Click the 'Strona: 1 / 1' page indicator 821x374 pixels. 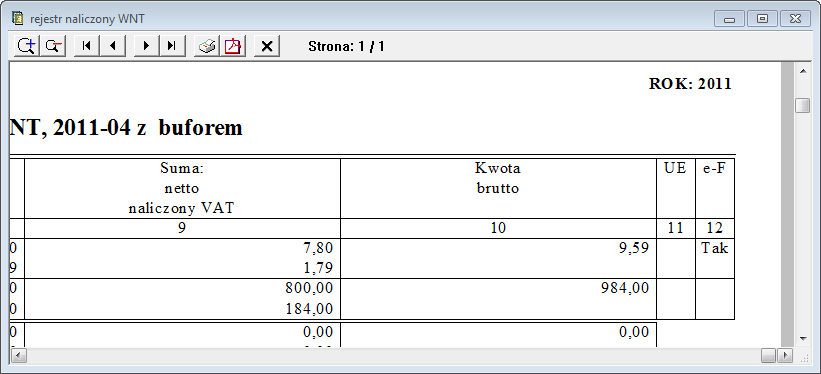click(x=347, y=47)
